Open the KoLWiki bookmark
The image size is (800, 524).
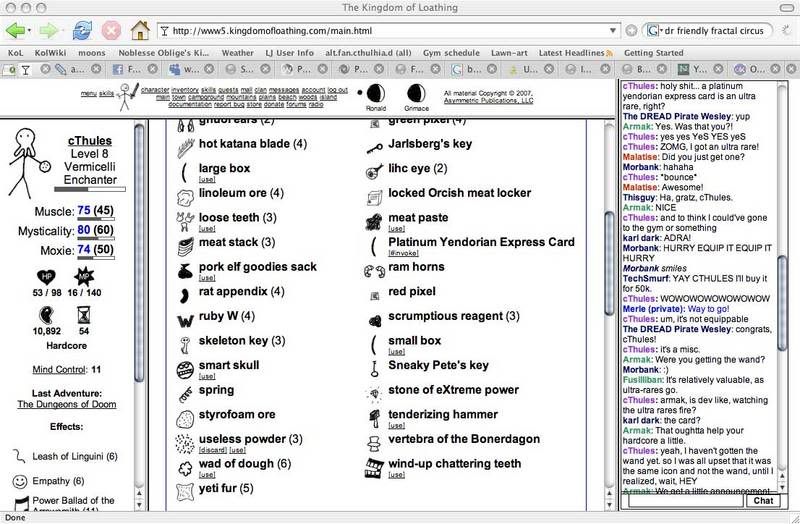pyautogui.click(x=50, y=53)
